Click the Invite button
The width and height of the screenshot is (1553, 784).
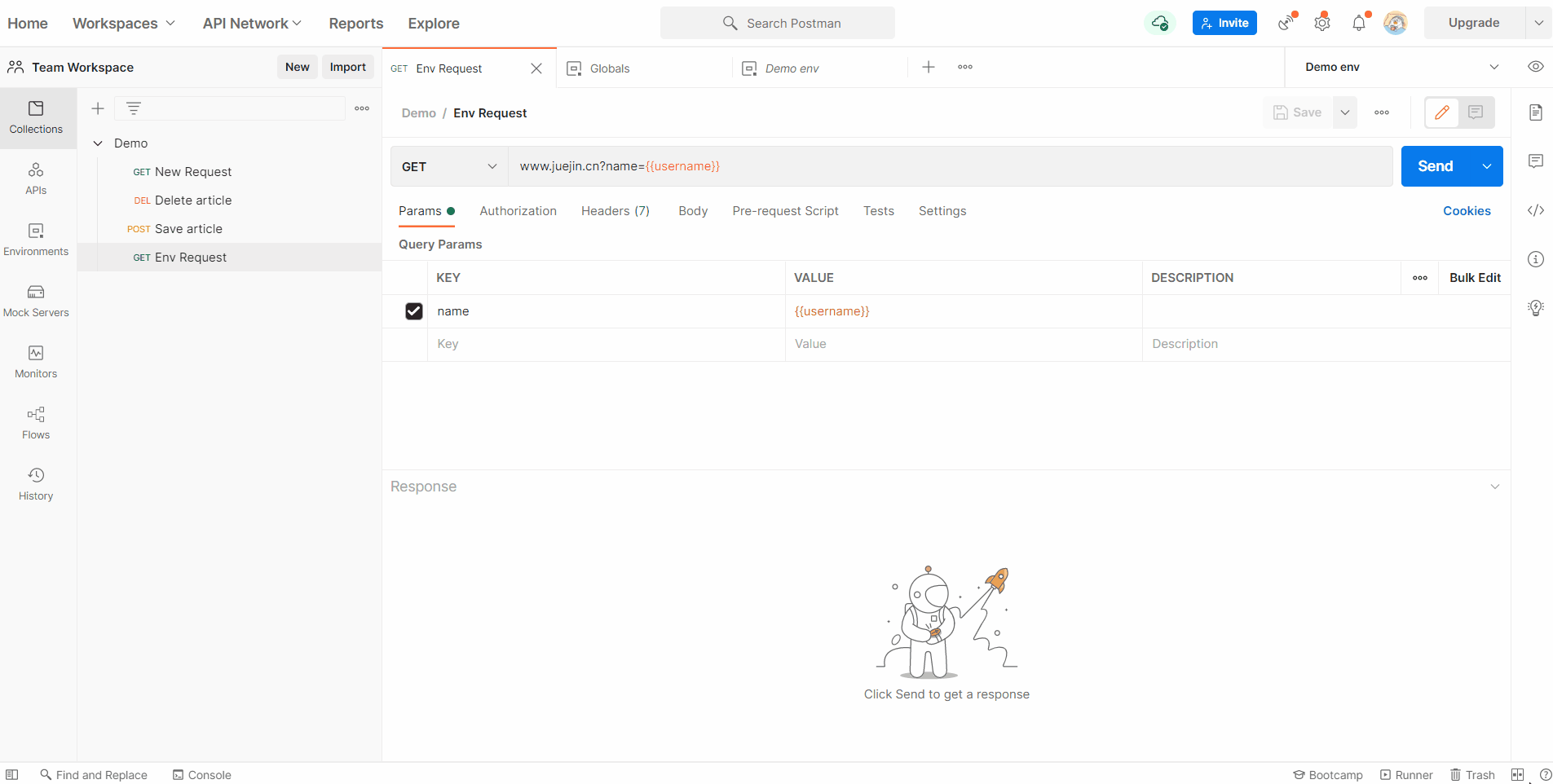pos(1224,23)
